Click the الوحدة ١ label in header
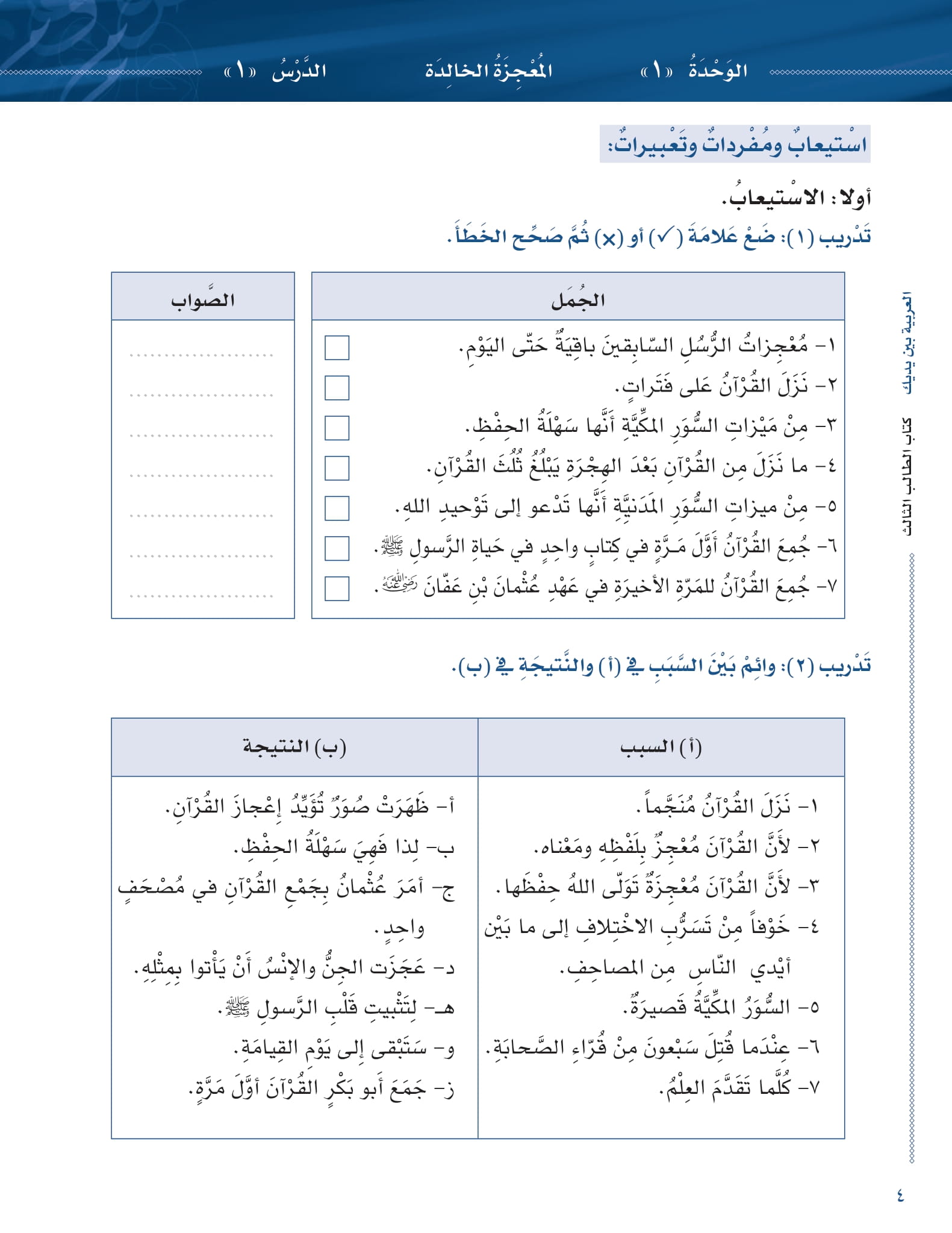This screenshot has width=952, height=1233. click(x=694, y=70)
